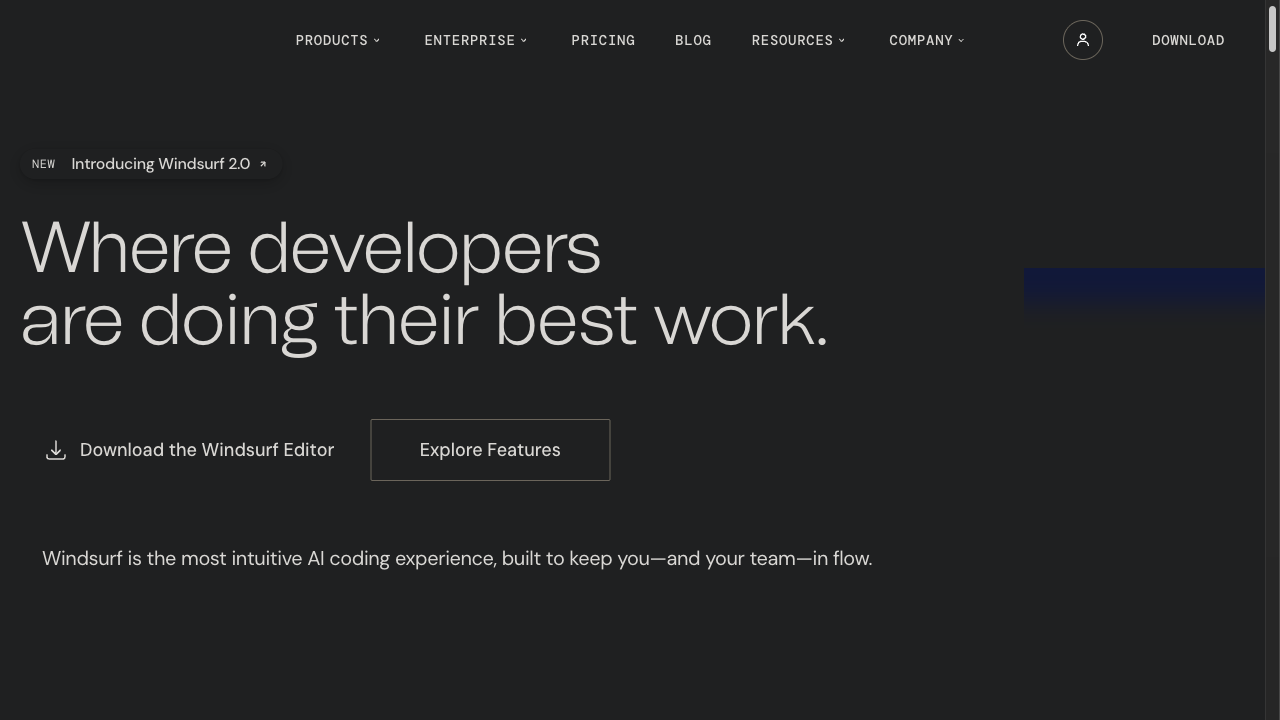The image size is (1280, 720).
Task: Expand the Company chevron arrow
Action: pos(961,41)
